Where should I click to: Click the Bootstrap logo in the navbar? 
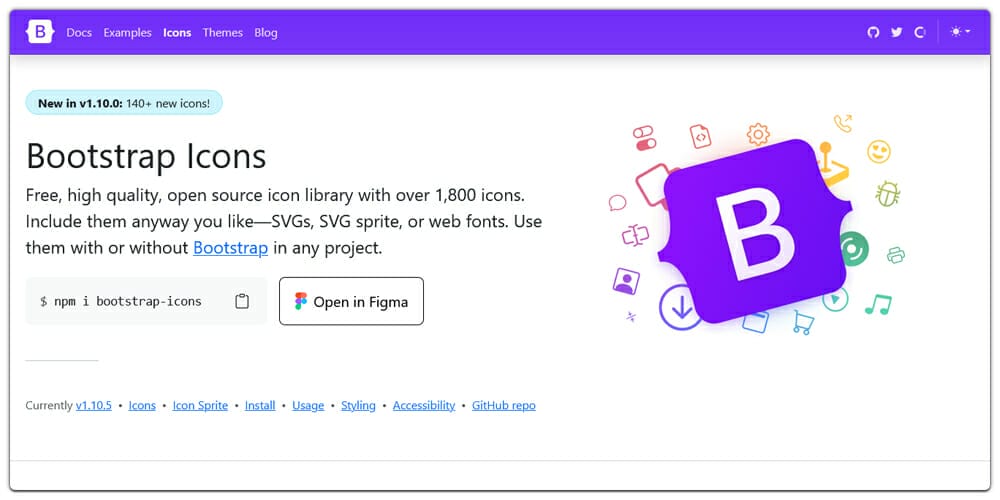tap(40, 32)
